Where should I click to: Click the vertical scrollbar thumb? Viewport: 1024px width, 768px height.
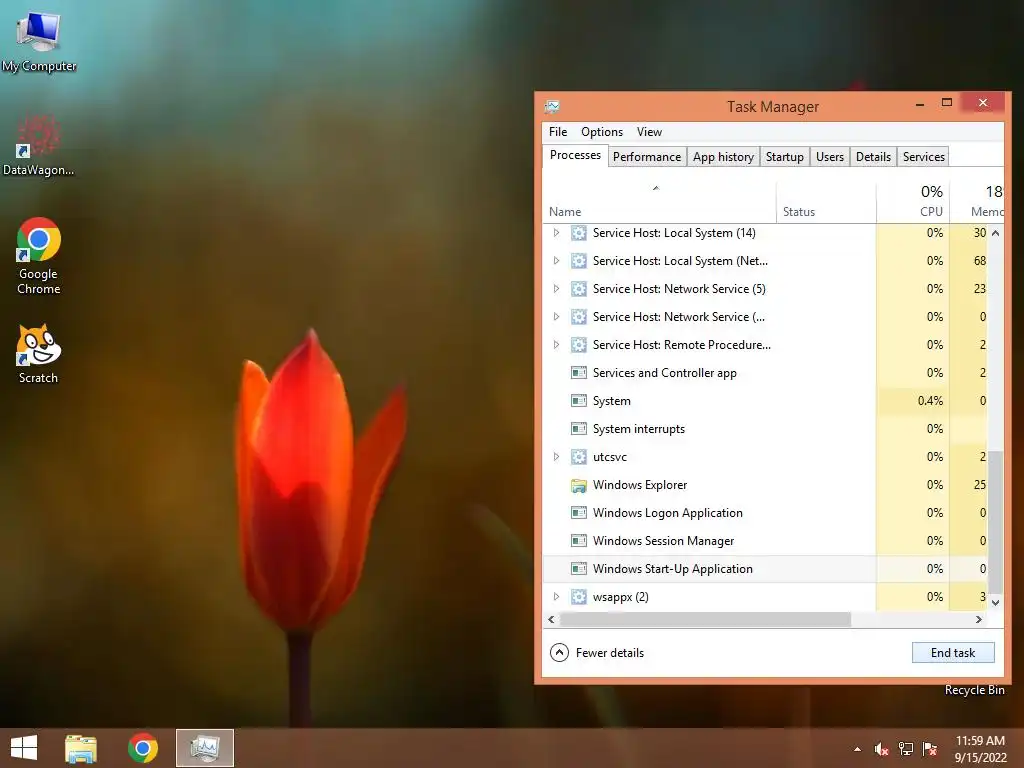995,521
